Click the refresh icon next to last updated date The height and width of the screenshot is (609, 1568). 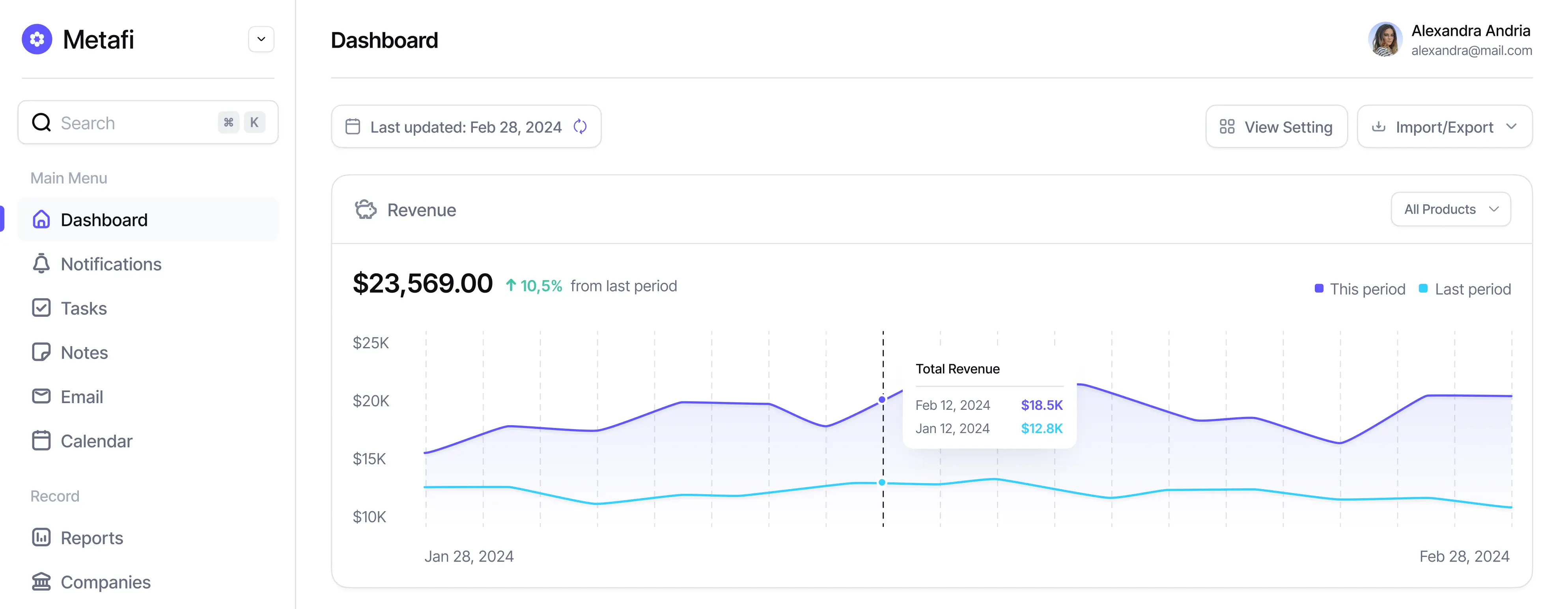click(580, 127)
